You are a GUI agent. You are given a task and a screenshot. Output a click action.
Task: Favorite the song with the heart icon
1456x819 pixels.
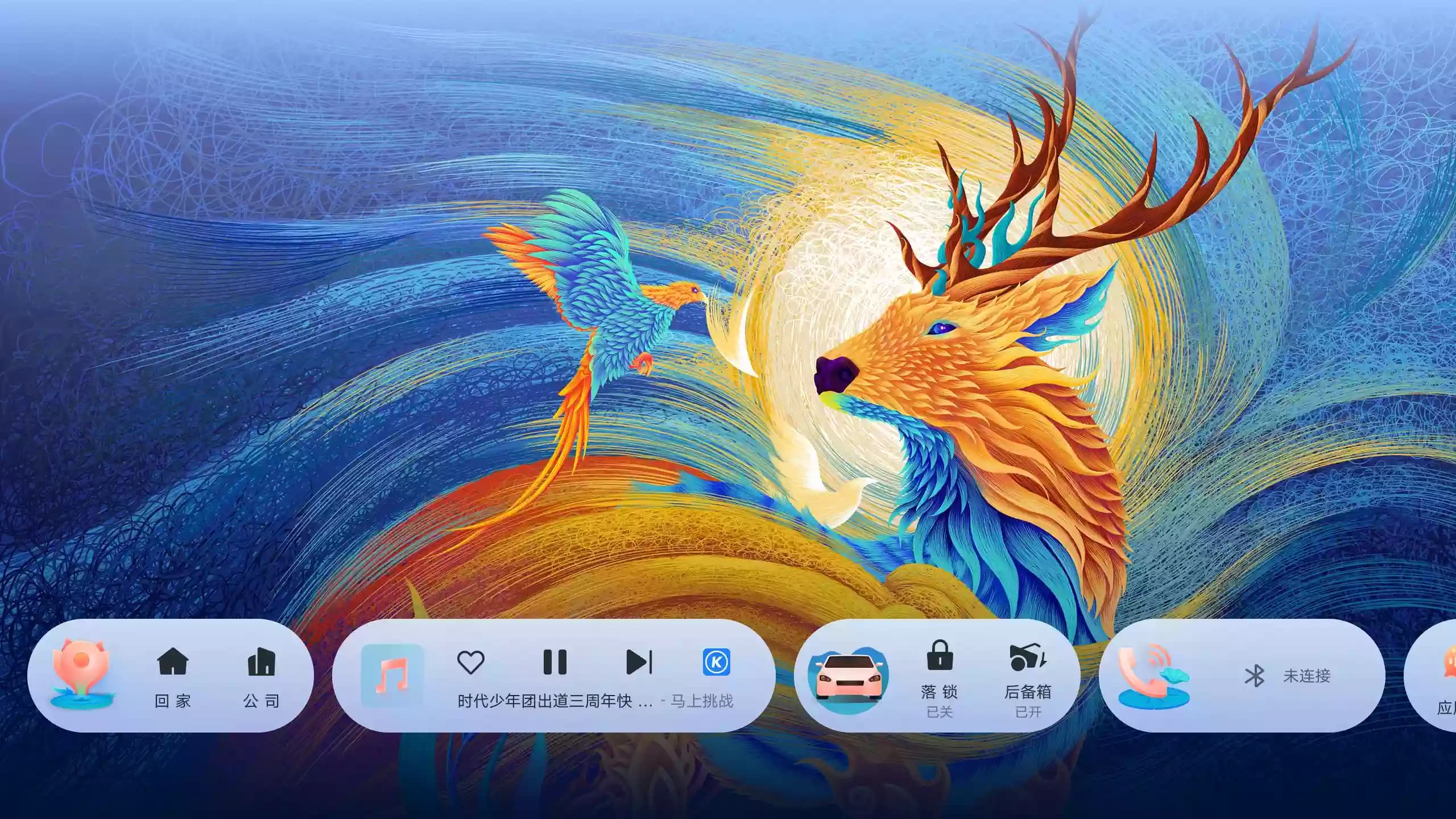point(470,662)
